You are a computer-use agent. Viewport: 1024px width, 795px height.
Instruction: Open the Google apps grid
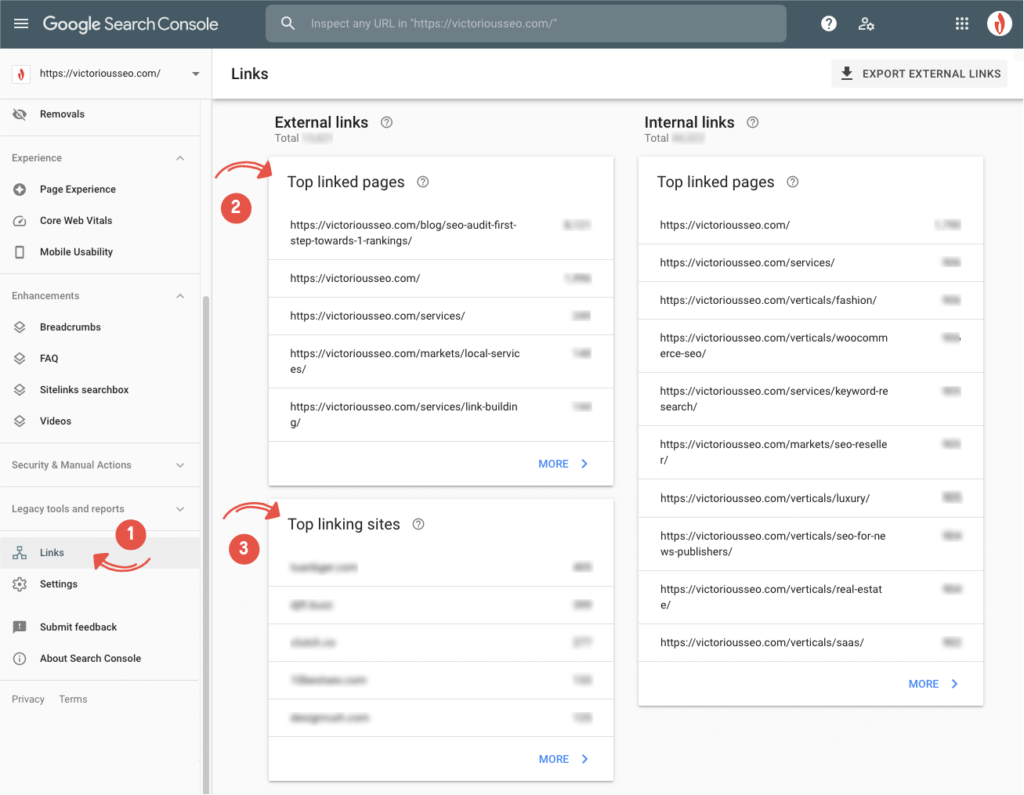coord(962,24)
